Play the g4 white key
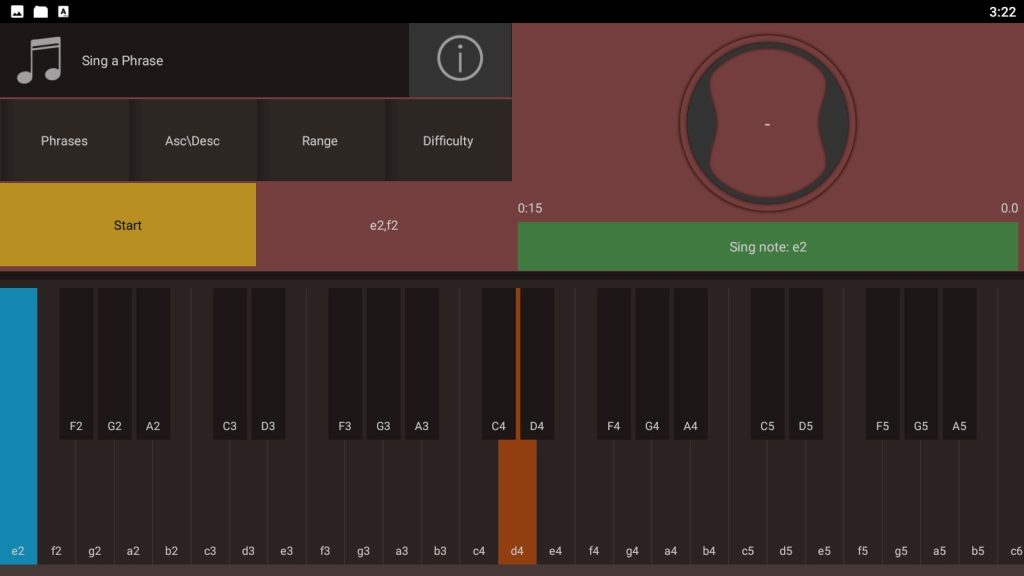 [632, 502]
